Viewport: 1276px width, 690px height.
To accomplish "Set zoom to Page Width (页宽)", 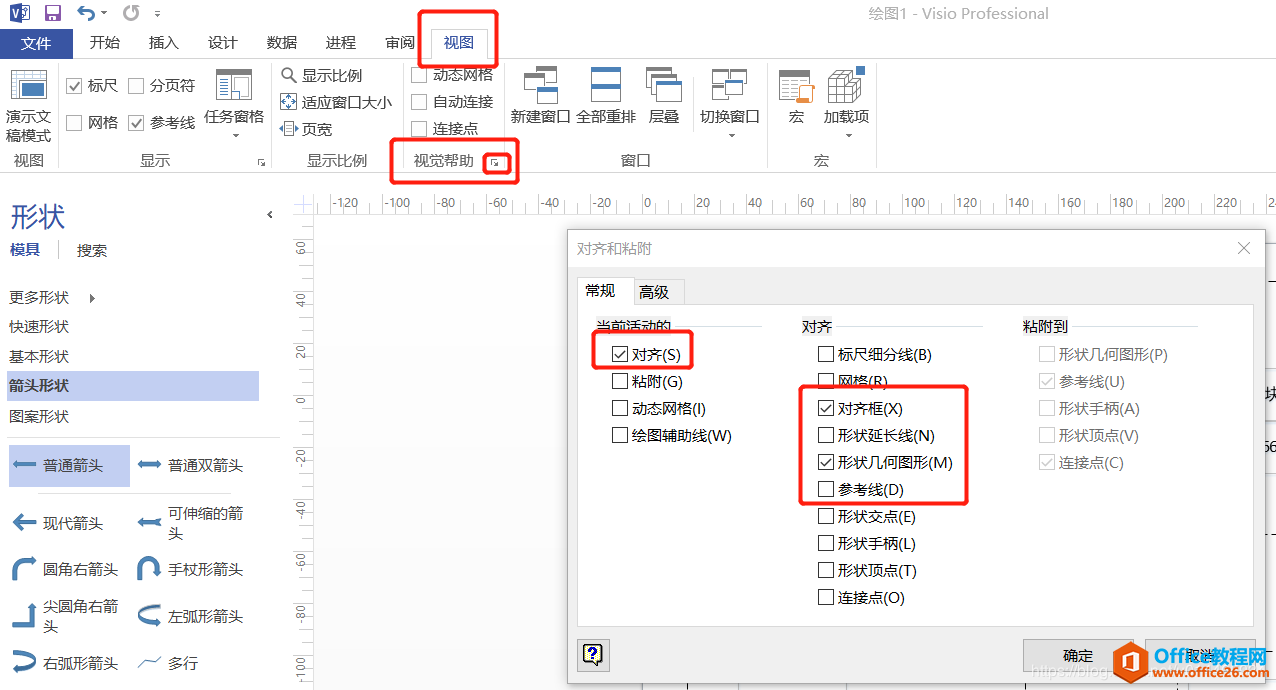I will point(306,129).
